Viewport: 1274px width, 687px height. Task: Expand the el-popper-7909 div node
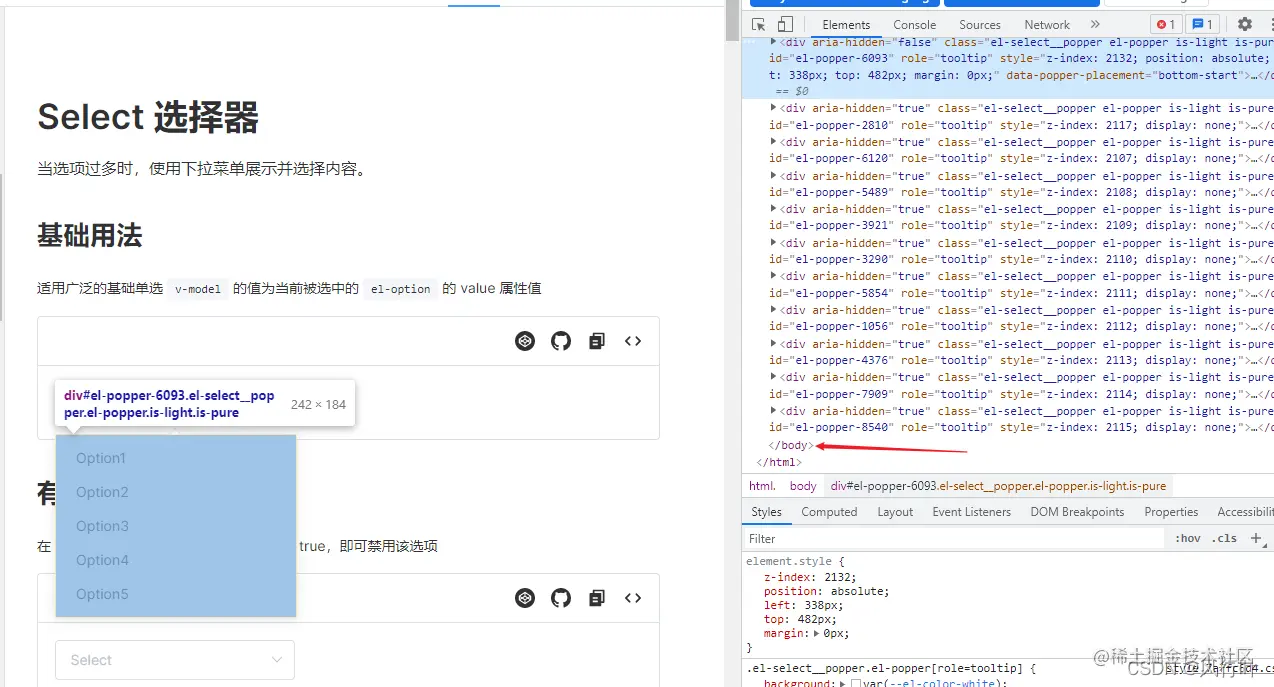pyautogui.click(x=773, y=377)
